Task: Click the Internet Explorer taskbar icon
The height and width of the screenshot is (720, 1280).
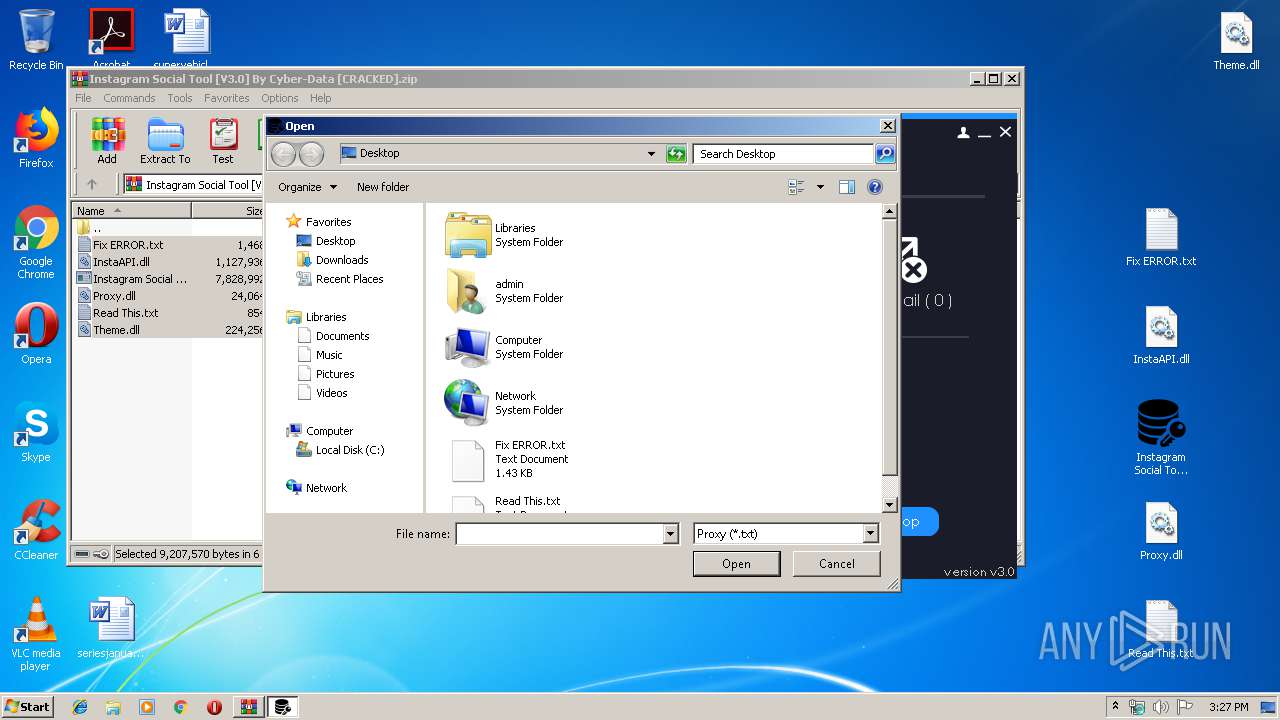Action: tap(80, 707)
